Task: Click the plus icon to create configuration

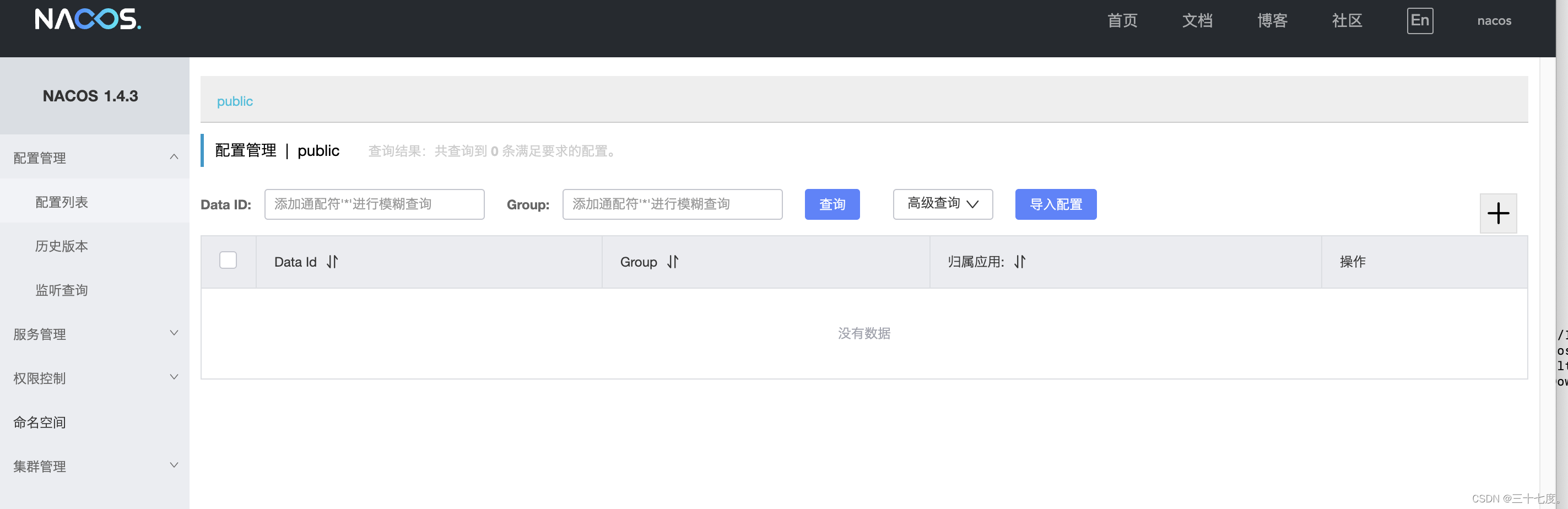Action: (1497, 213)
